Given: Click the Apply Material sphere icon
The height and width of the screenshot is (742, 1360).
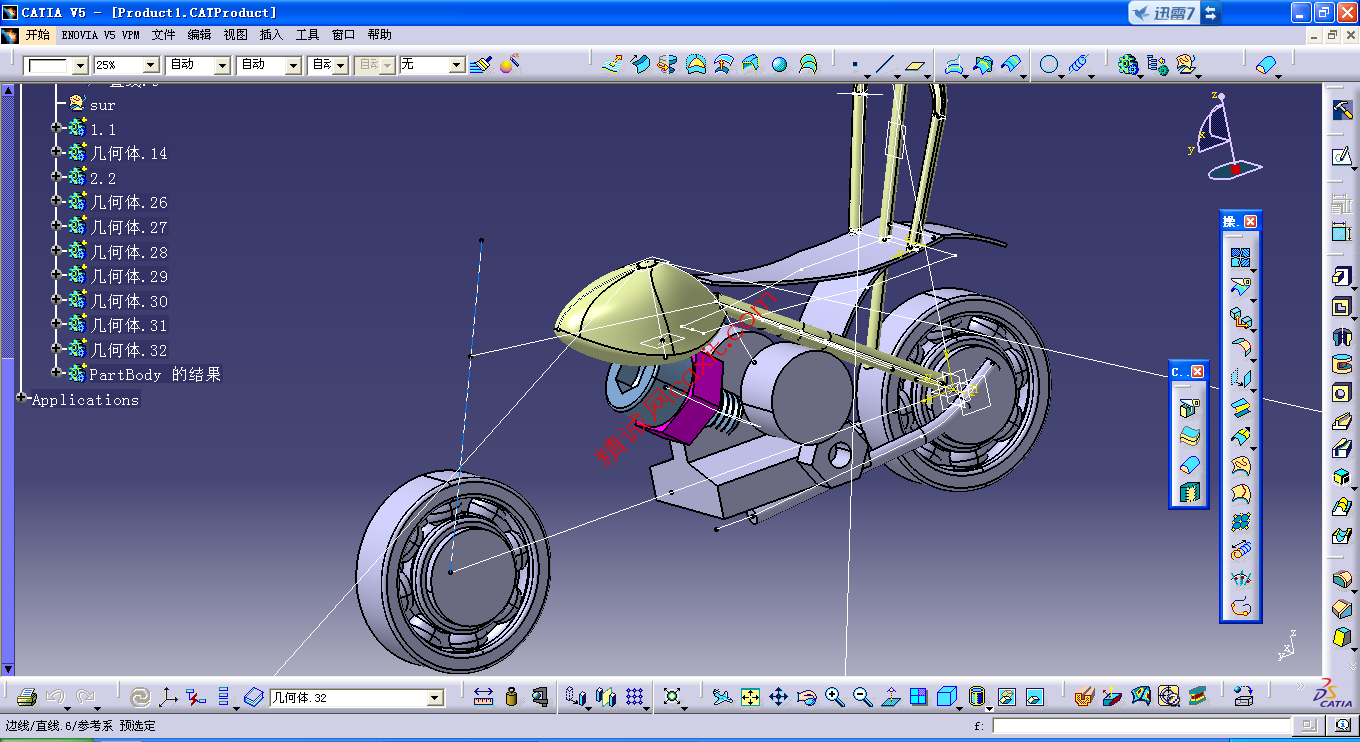Looking at the screenshot, I should (x=509, y=65).
